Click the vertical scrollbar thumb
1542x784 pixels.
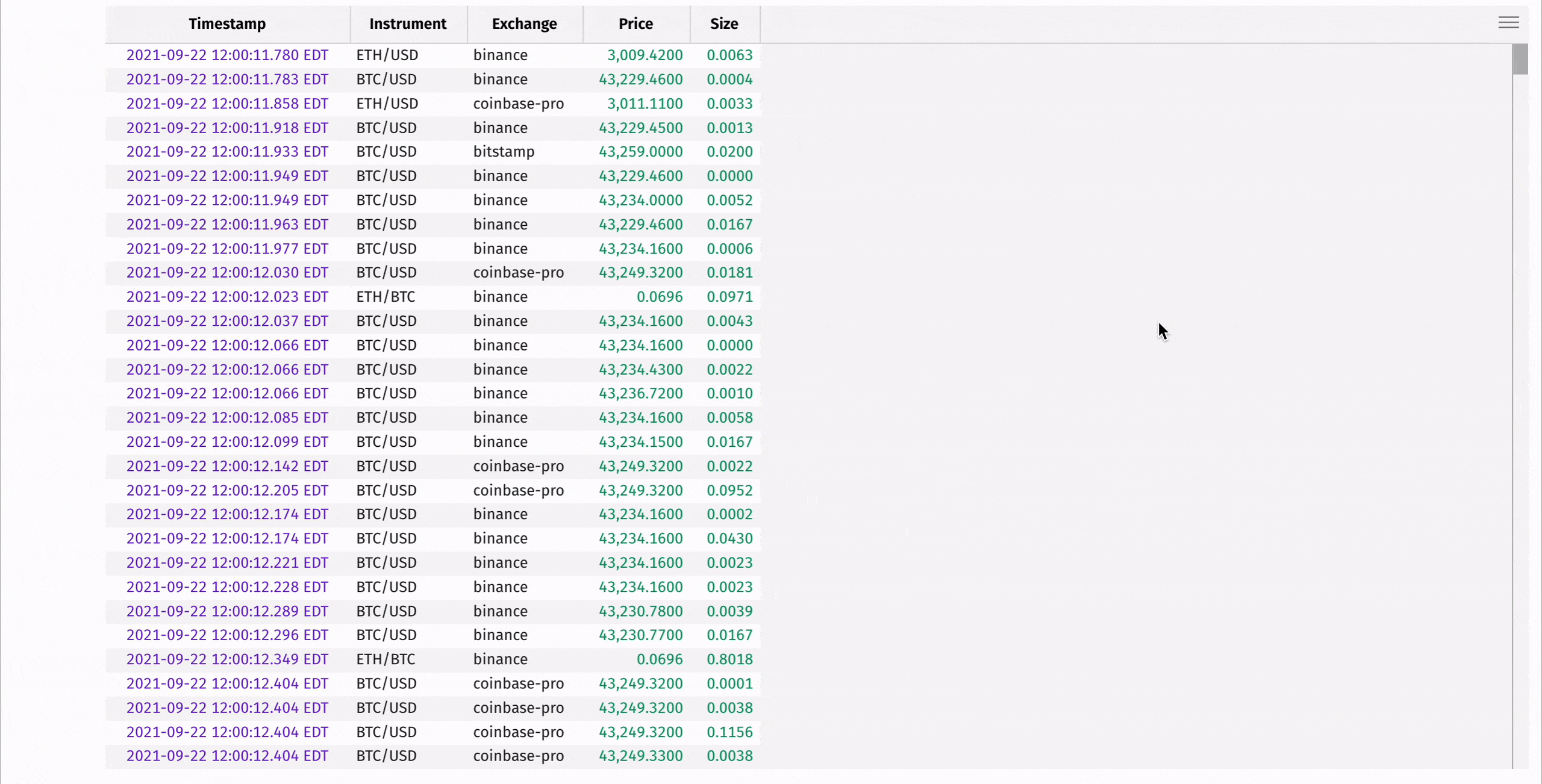(1520, 58)
